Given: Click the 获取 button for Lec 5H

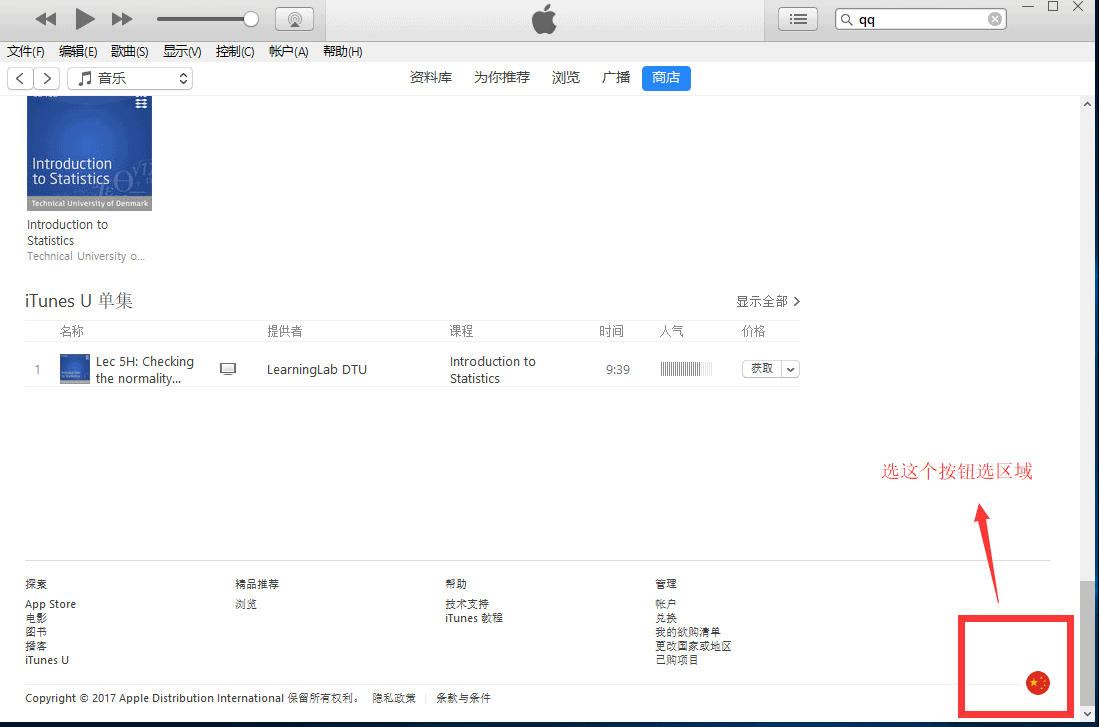Looking at the screenshot, I should [x=762, y=369].
